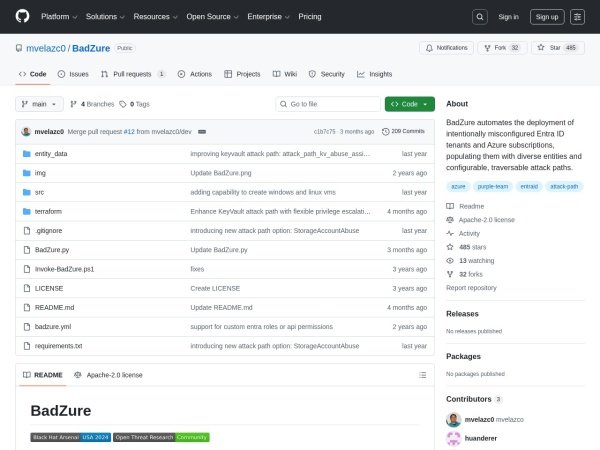The image size is (600, 450).
Task: Click the BadZure.py file icon
Action: pyautogui.click(x=27, y=250)
